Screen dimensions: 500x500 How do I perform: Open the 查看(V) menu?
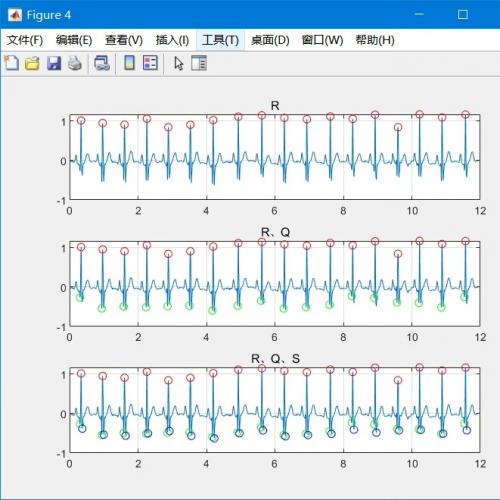coord(124,40)
